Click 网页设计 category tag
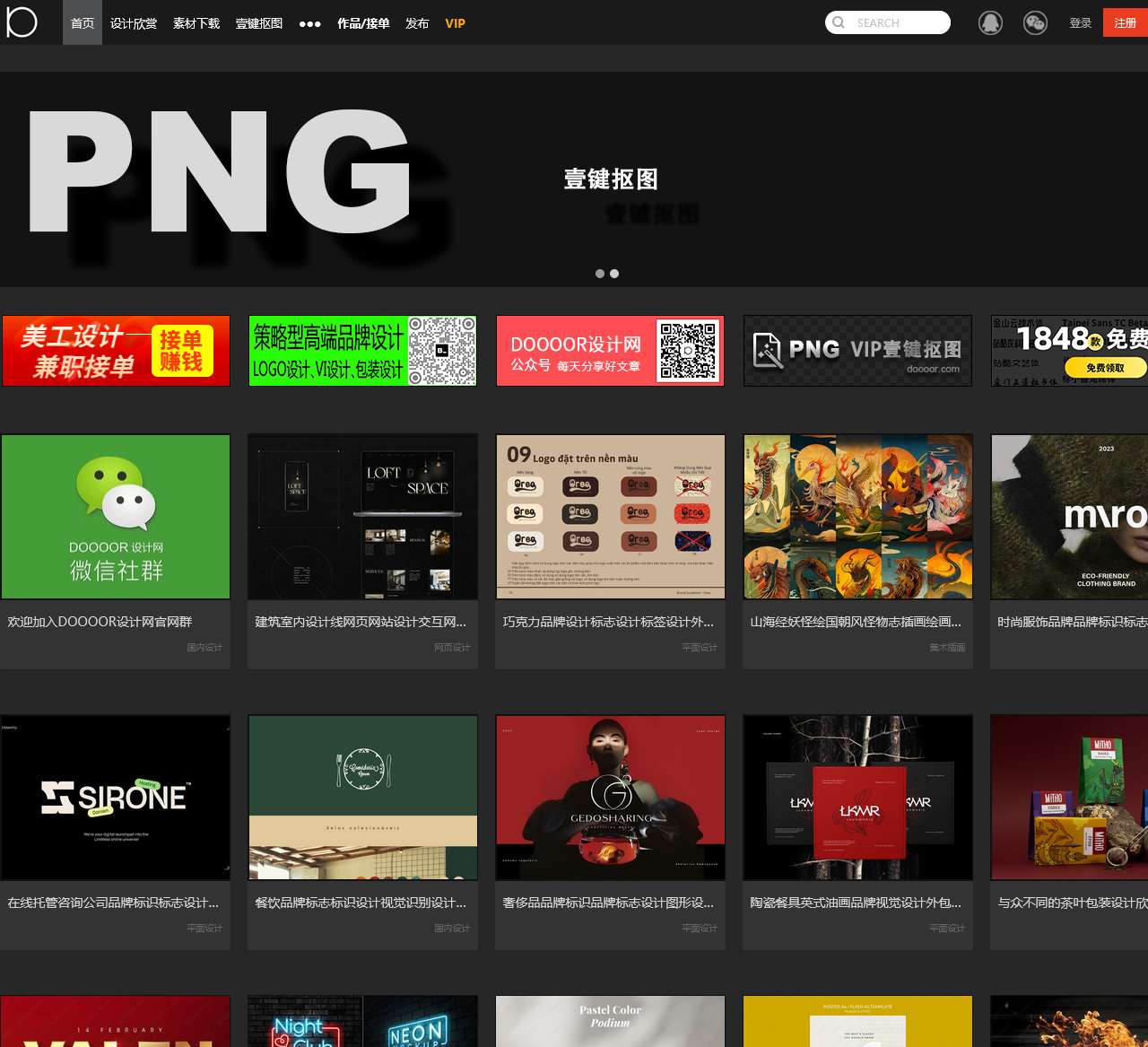This screenshot has height=1047, width=1148. pyautogui.click(x=452, y=648)
